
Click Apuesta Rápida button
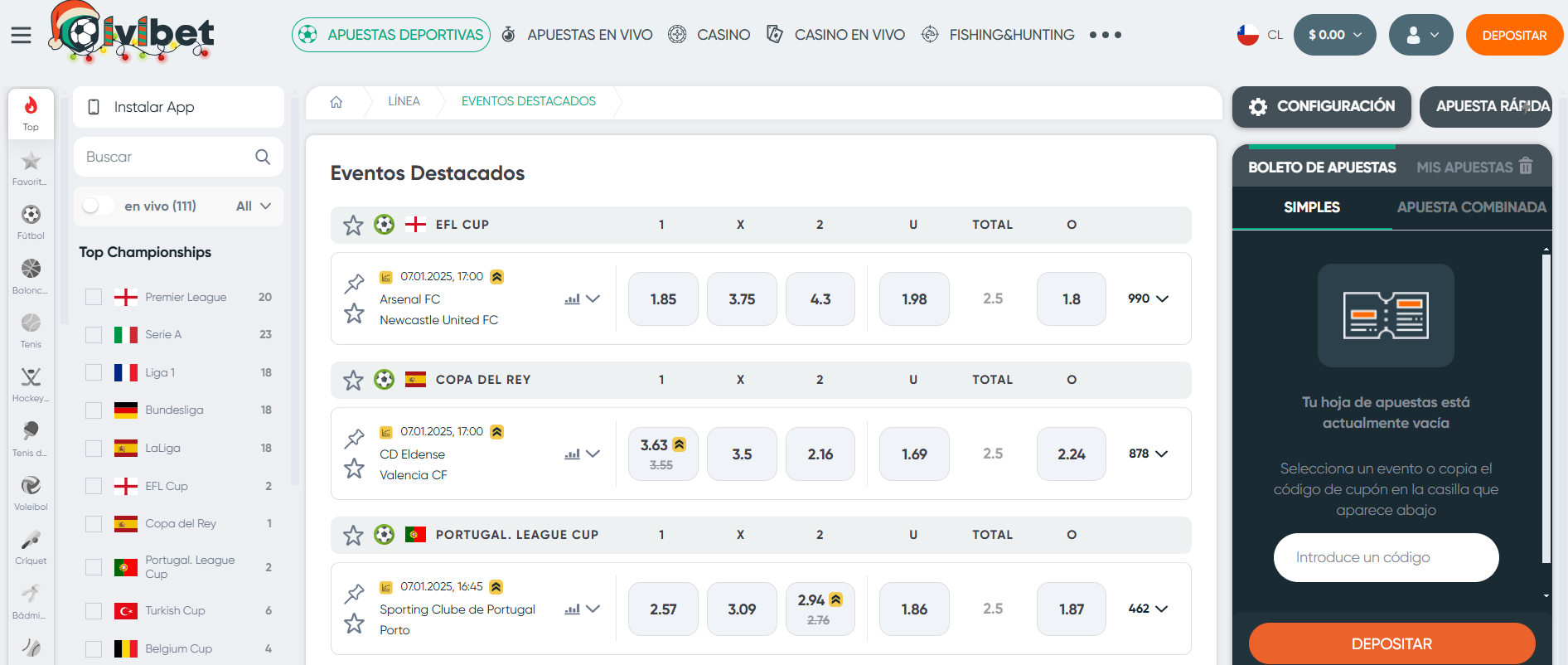[1486, 107]
